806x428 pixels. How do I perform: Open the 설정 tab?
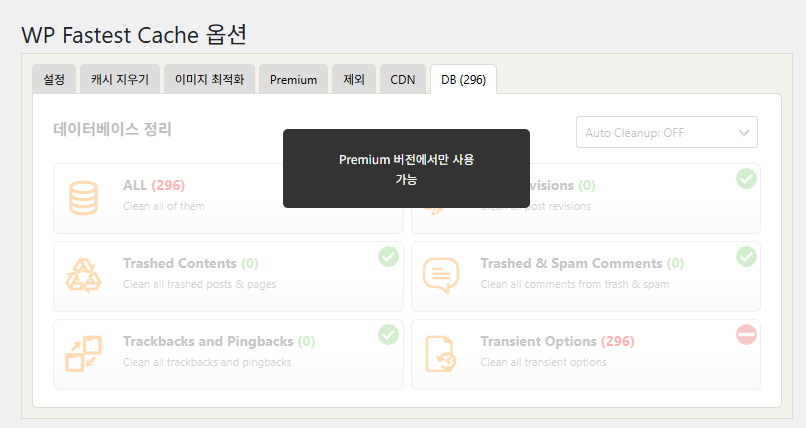(54, 80)
